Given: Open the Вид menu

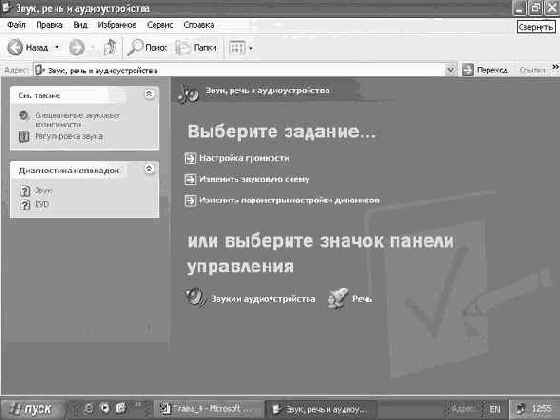Looking at the screenshot, I should pos(80,25).
